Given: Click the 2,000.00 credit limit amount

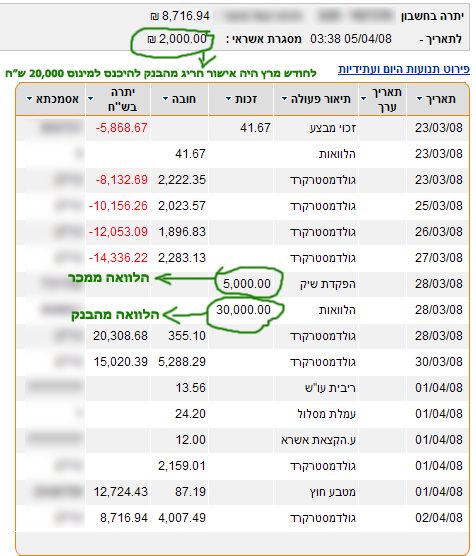Looking at the screenshot, I should point(177,39).
